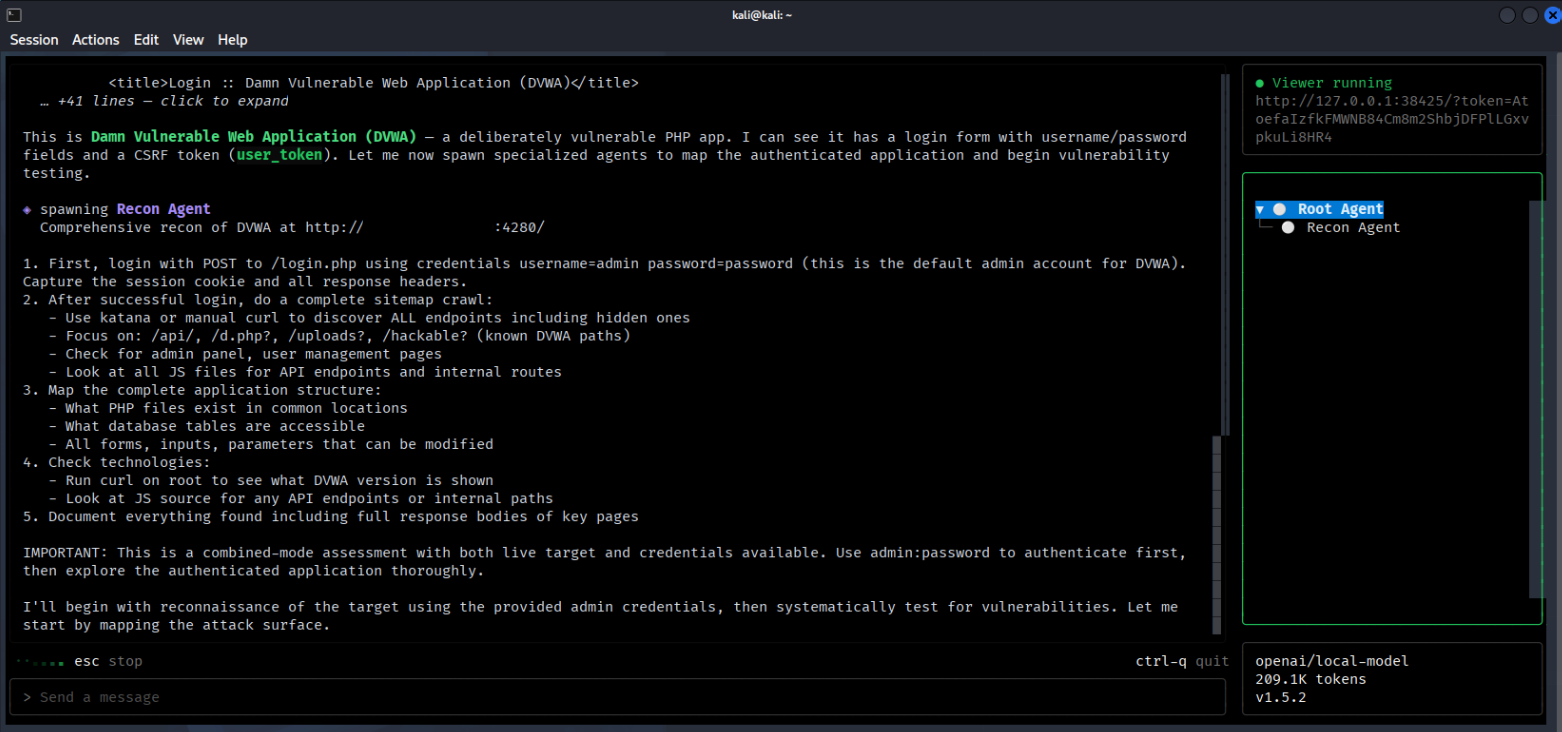Viewport: 1562px width, 732px height.
Task: Click the 5. Document everything found line
Action: tap(330, 515)
